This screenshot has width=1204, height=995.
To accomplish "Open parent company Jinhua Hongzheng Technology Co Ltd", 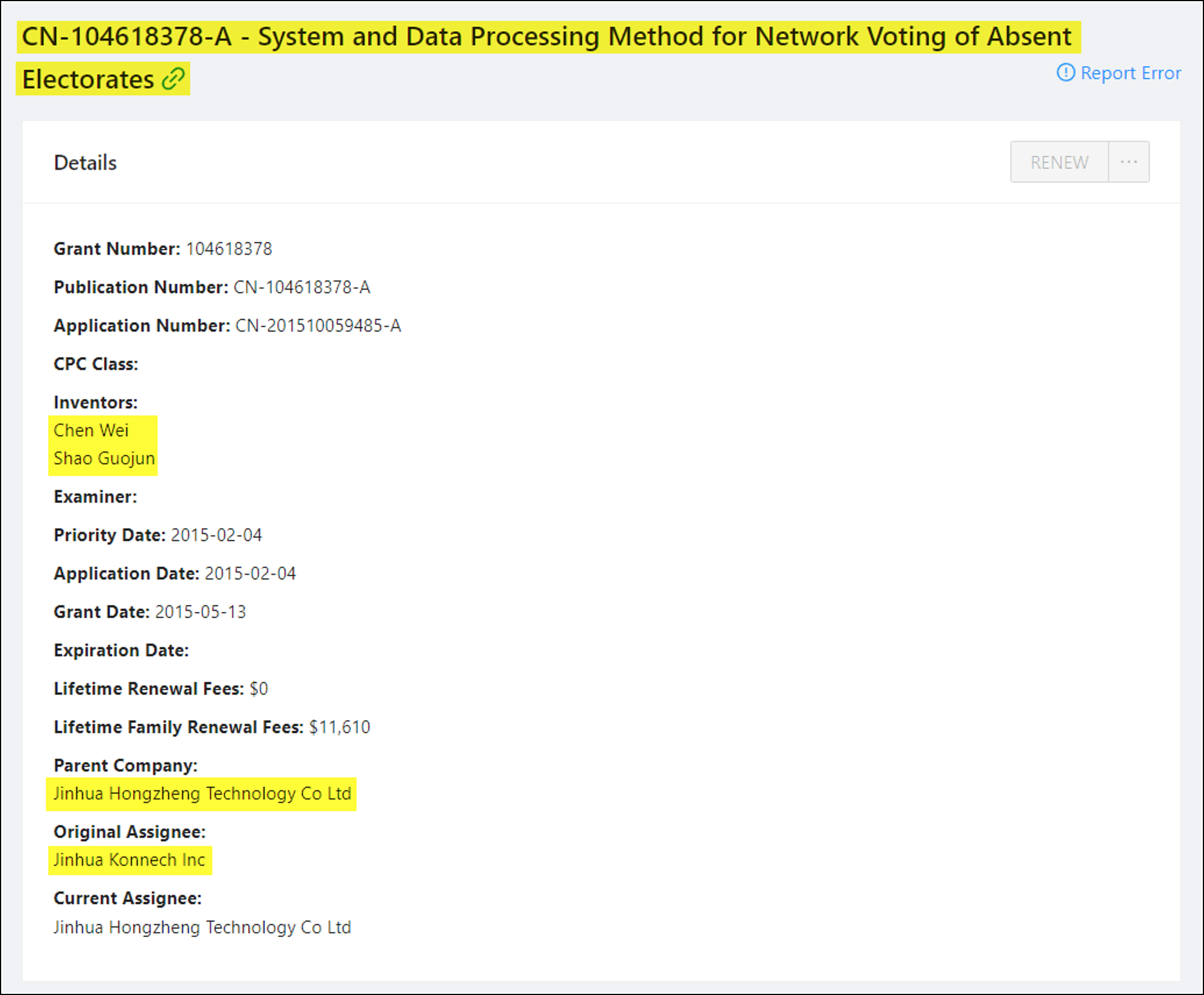I will pyautogui.click(x=202, y=793).
